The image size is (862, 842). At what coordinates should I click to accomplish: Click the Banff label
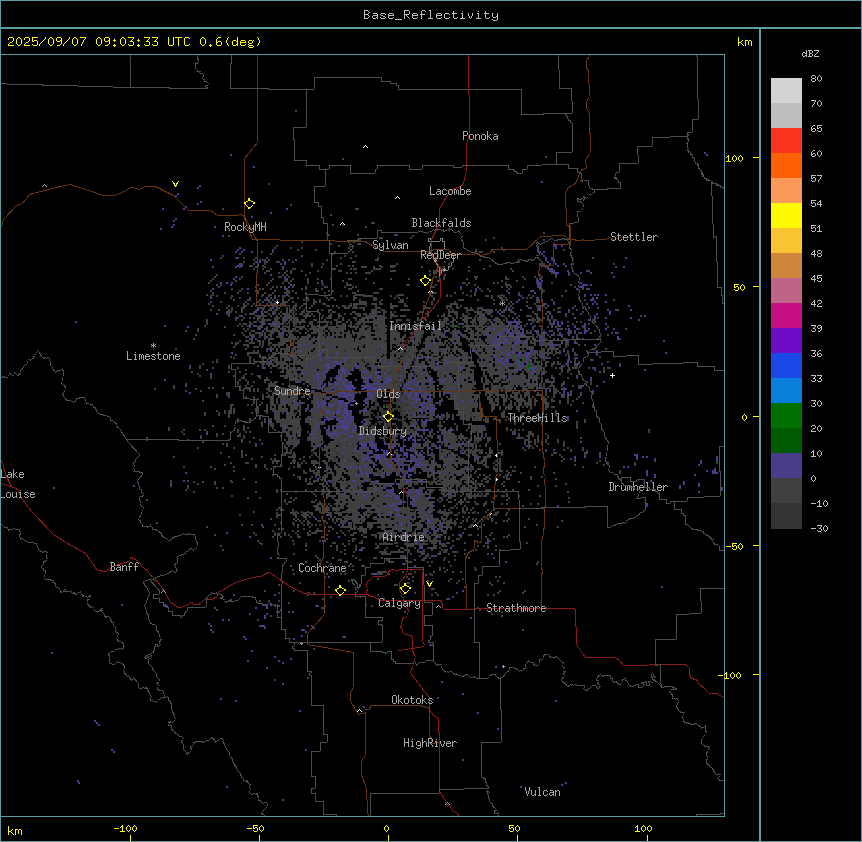[124, 567]
